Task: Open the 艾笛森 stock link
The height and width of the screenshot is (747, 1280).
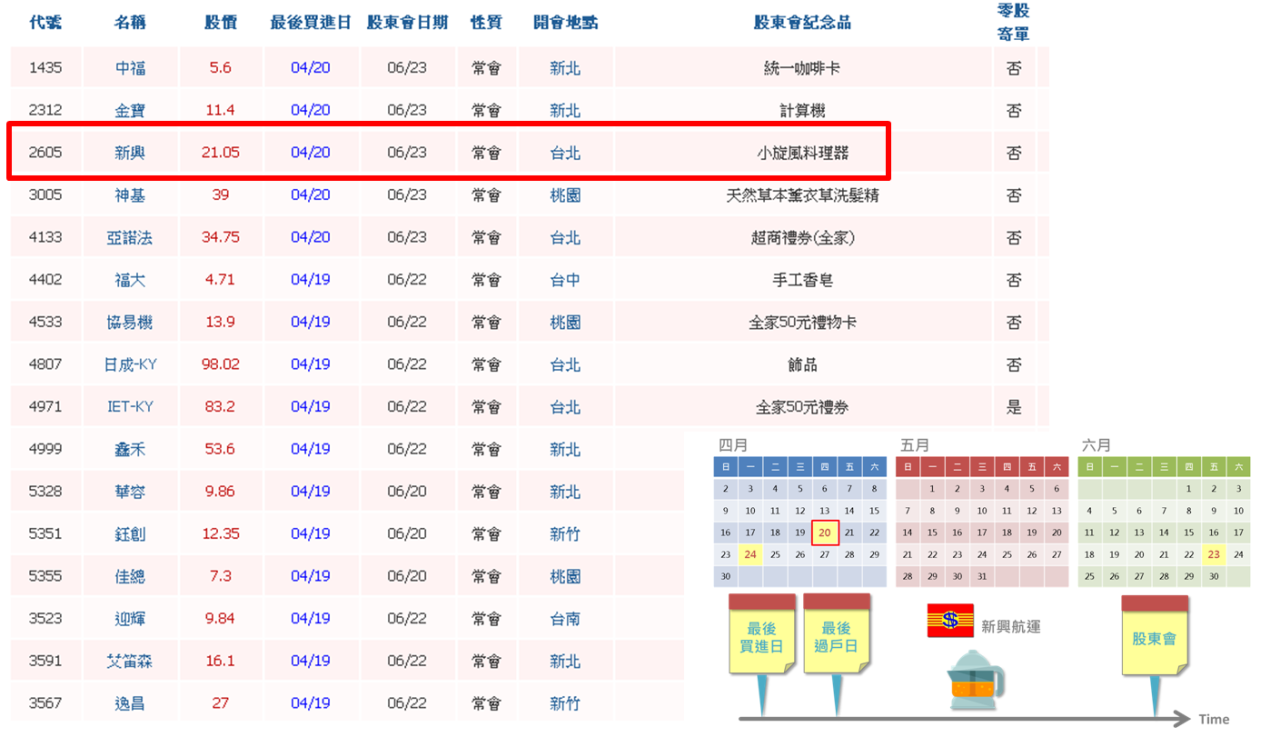Action: pos(130,661)
